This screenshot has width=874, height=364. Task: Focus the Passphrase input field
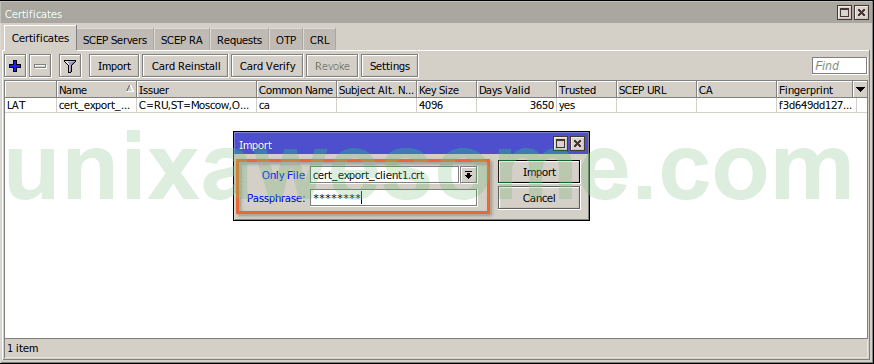click(393, 197)
